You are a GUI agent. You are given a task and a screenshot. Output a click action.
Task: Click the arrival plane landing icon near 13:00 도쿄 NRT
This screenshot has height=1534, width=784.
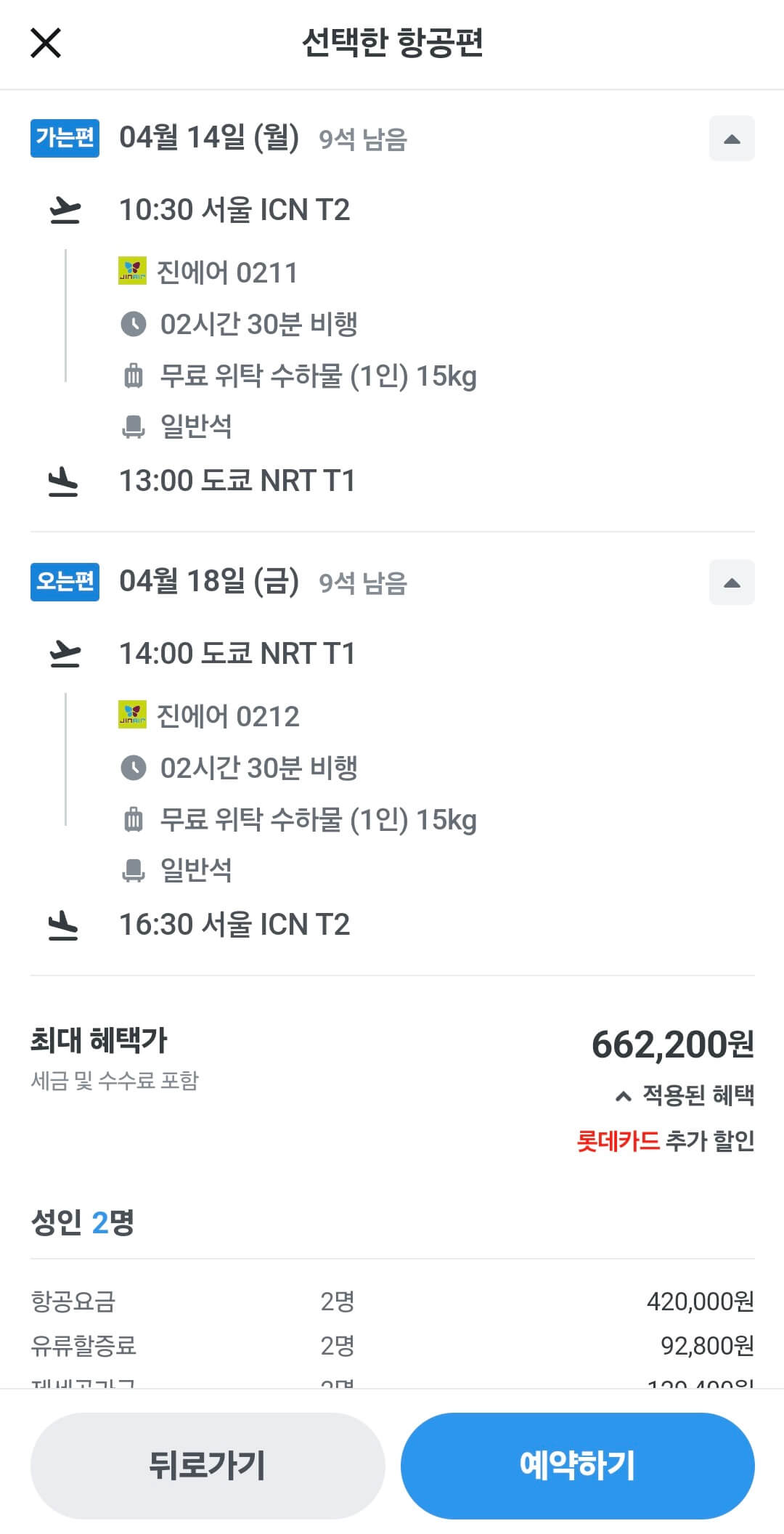pyautogui.click(x=62, y=480)
